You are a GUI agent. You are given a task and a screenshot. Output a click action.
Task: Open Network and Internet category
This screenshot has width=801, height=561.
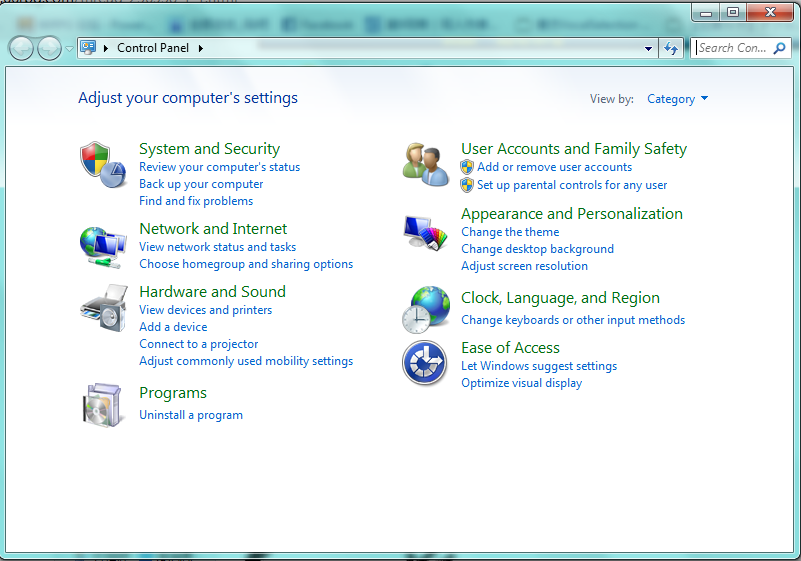tap(213, 228)
